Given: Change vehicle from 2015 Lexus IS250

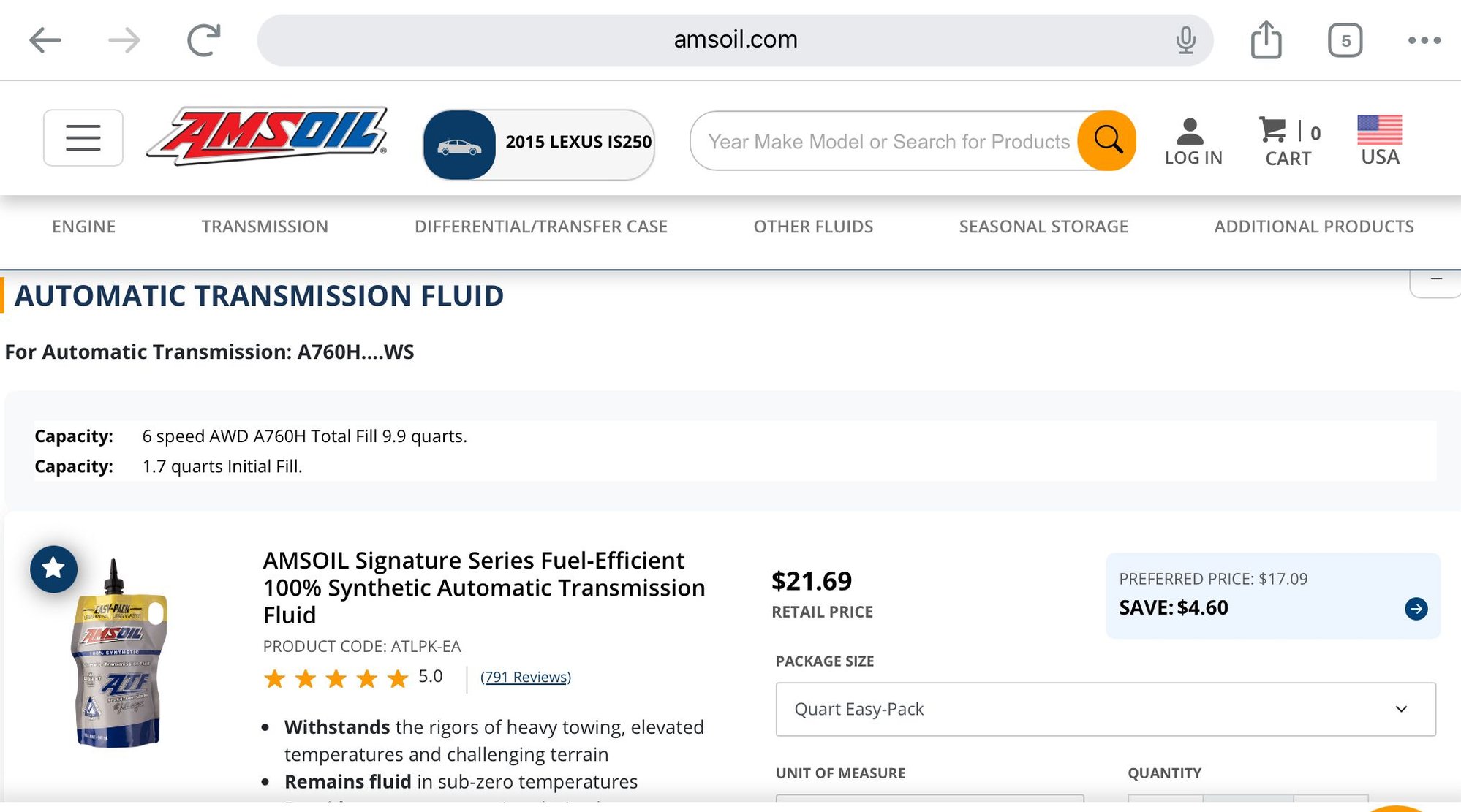Looking at the screenshot, I should (539, 144).
